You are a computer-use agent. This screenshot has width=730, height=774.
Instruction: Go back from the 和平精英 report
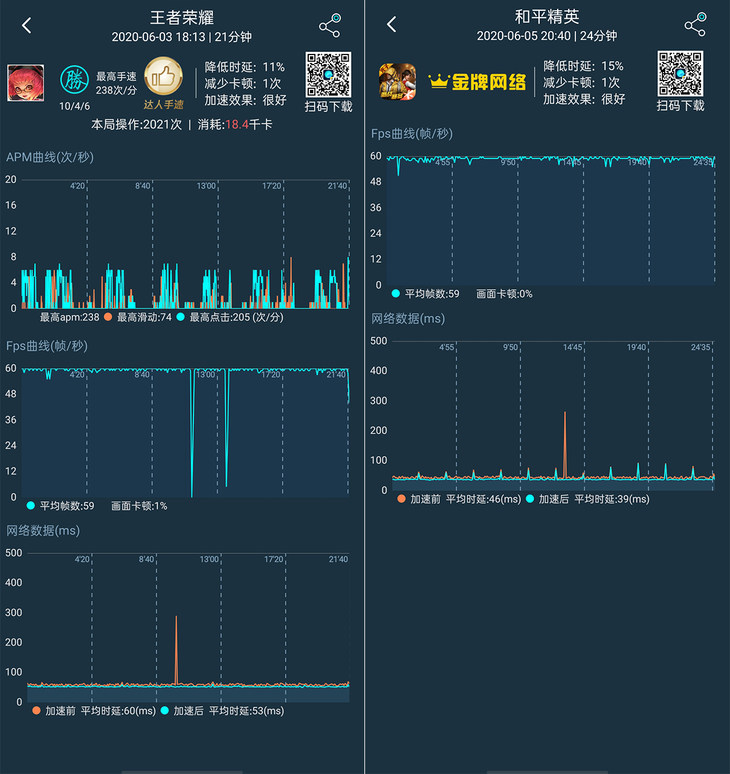pyautogui.click(x=392, y=25)
